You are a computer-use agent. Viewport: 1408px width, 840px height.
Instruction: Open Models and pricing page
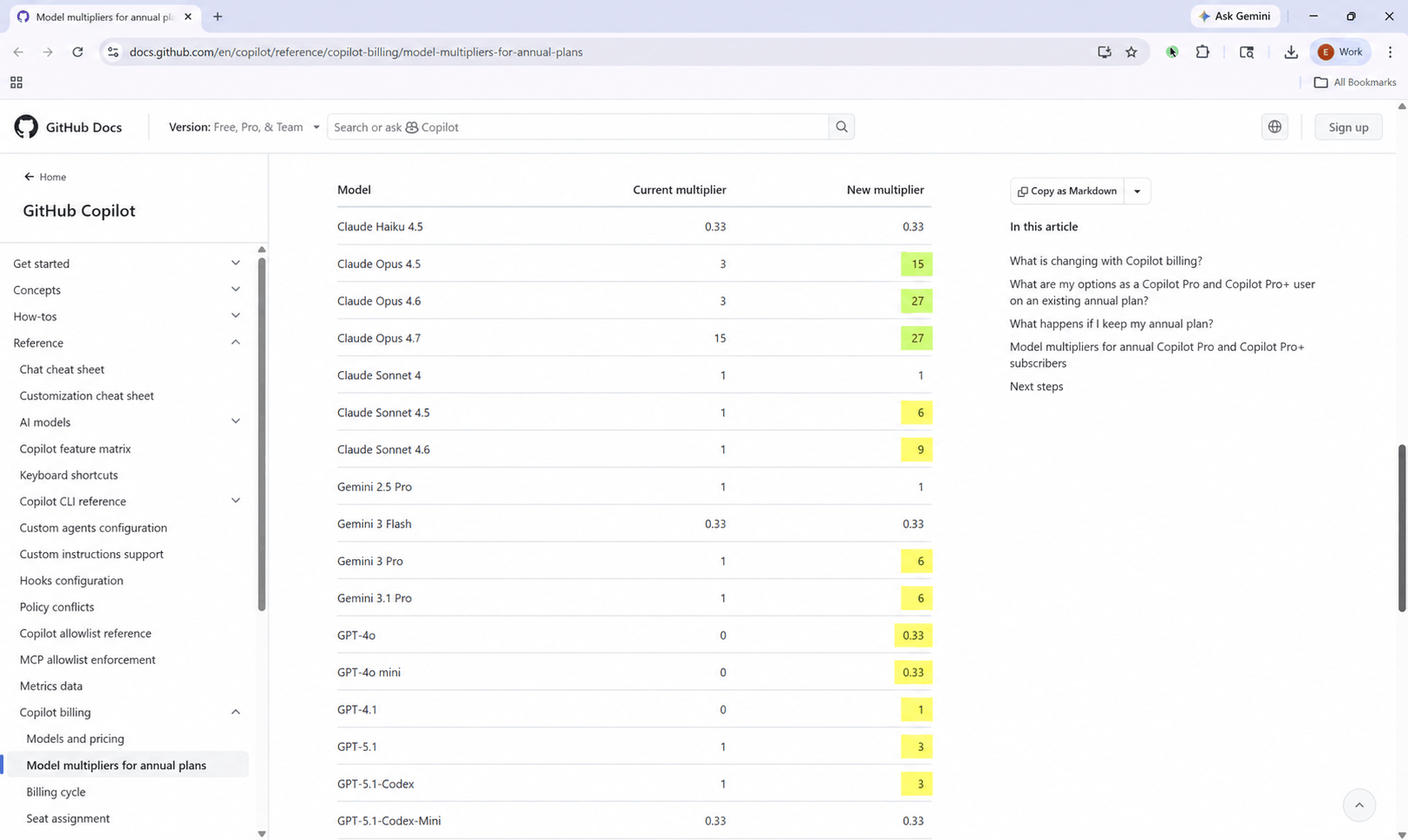pos(75,739)
